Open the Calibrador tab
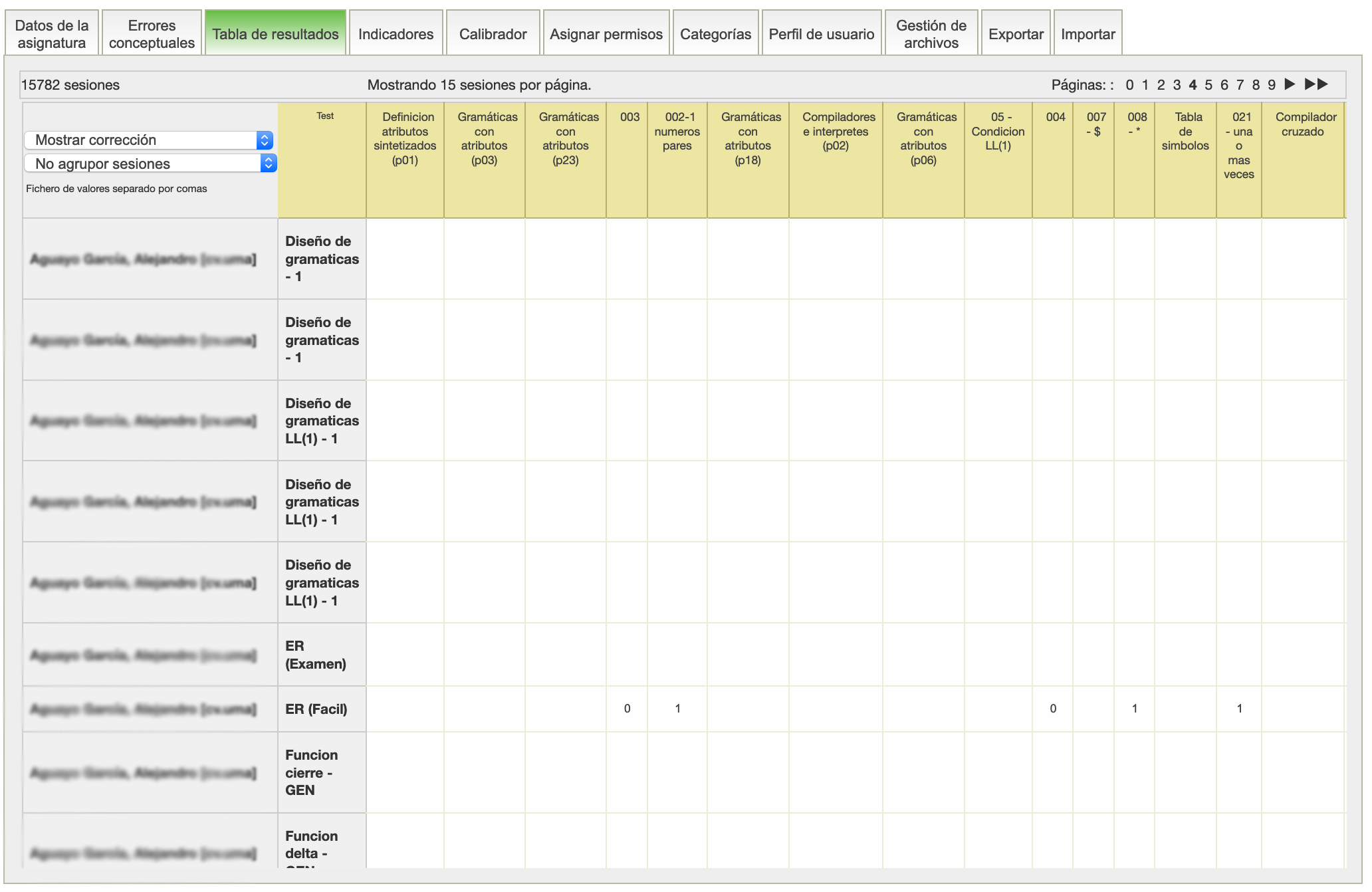The width and height of the screenshot is (1372, 892). coord(493,34)
